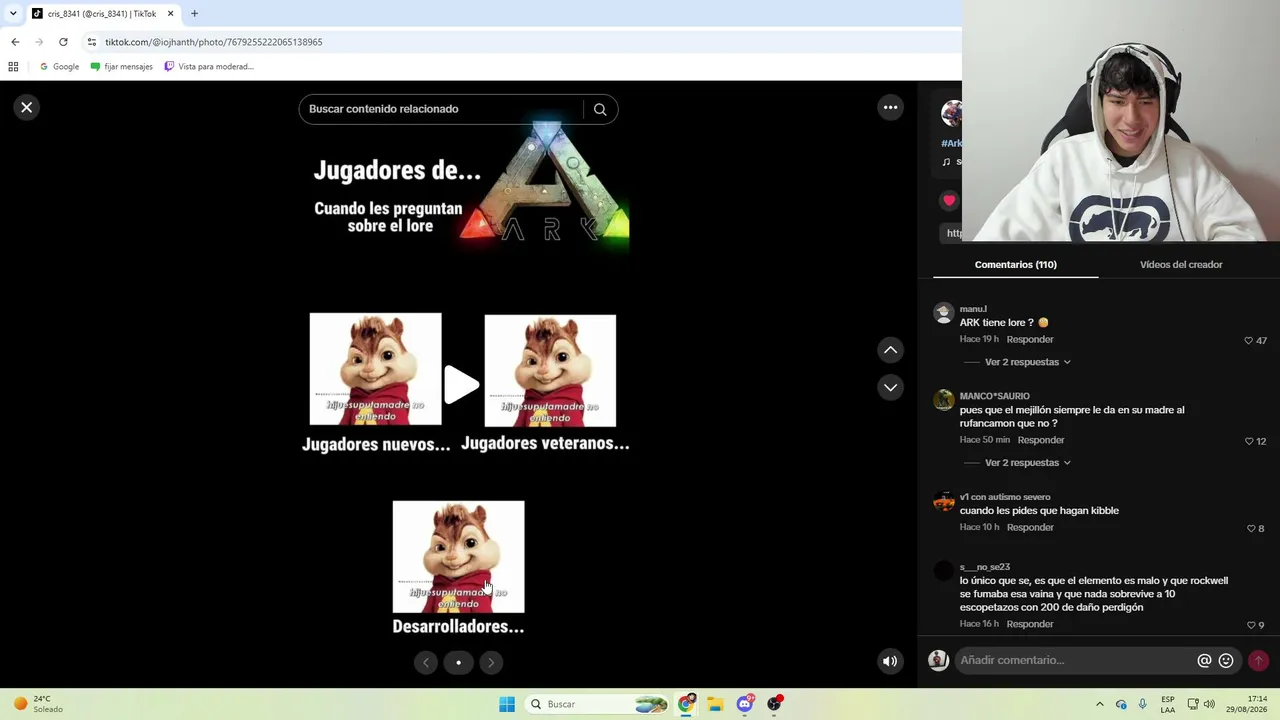1280x720 pixels.
Task: Reply to manu.l's comment
Action: [x=1030, y=340]
